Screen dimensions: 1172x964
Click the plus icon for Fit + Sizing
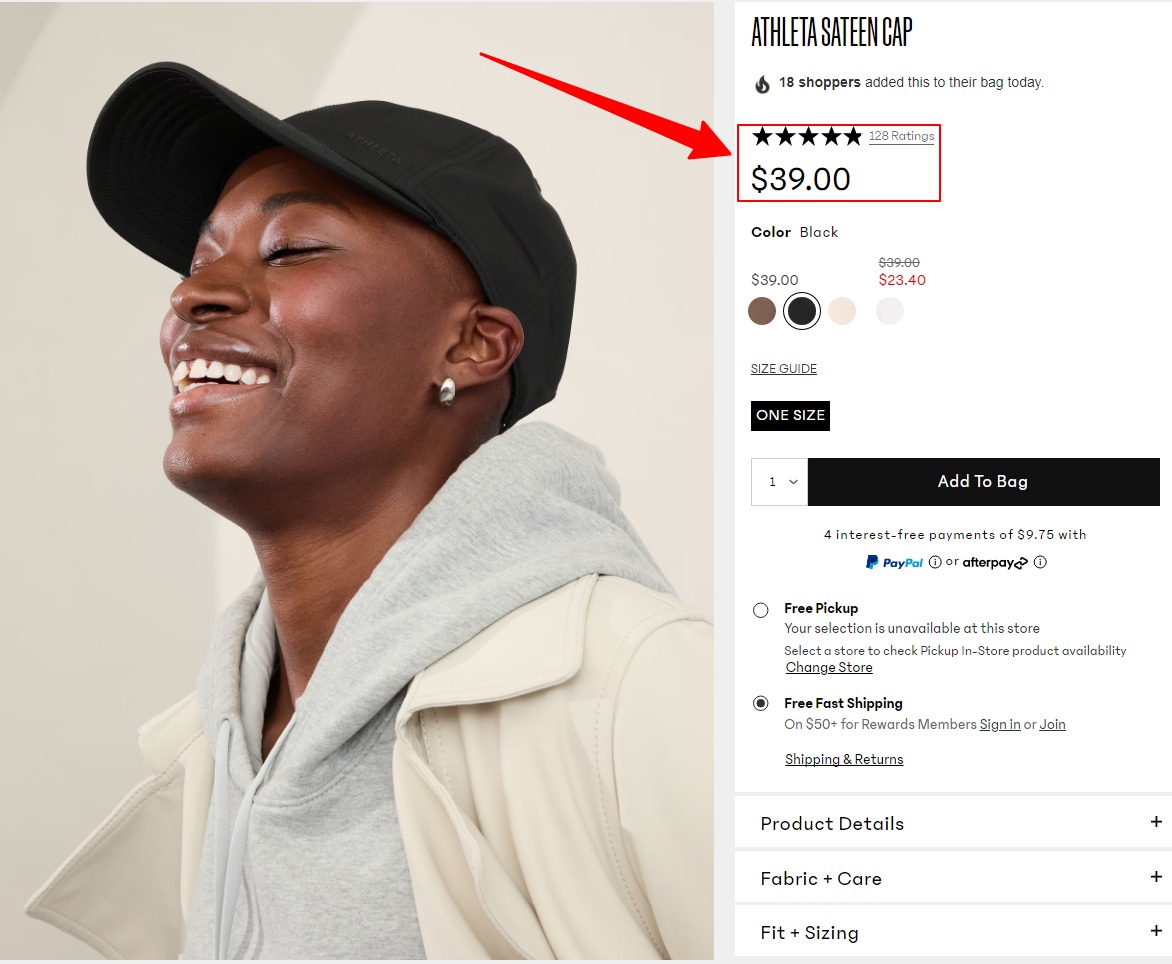click(x=1156, y=931)
